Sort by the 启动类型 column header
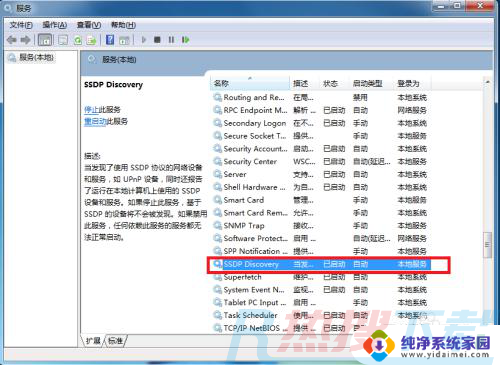 [x=372, y=83]
